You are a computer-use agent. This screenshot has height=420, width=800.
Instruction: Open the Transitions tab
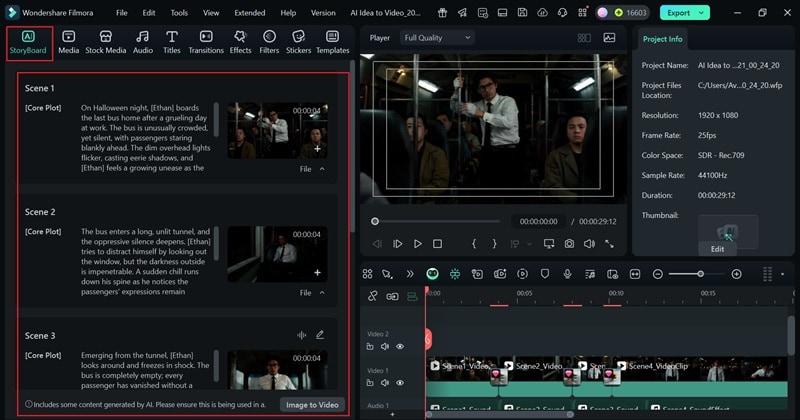(x=206, y=43)
